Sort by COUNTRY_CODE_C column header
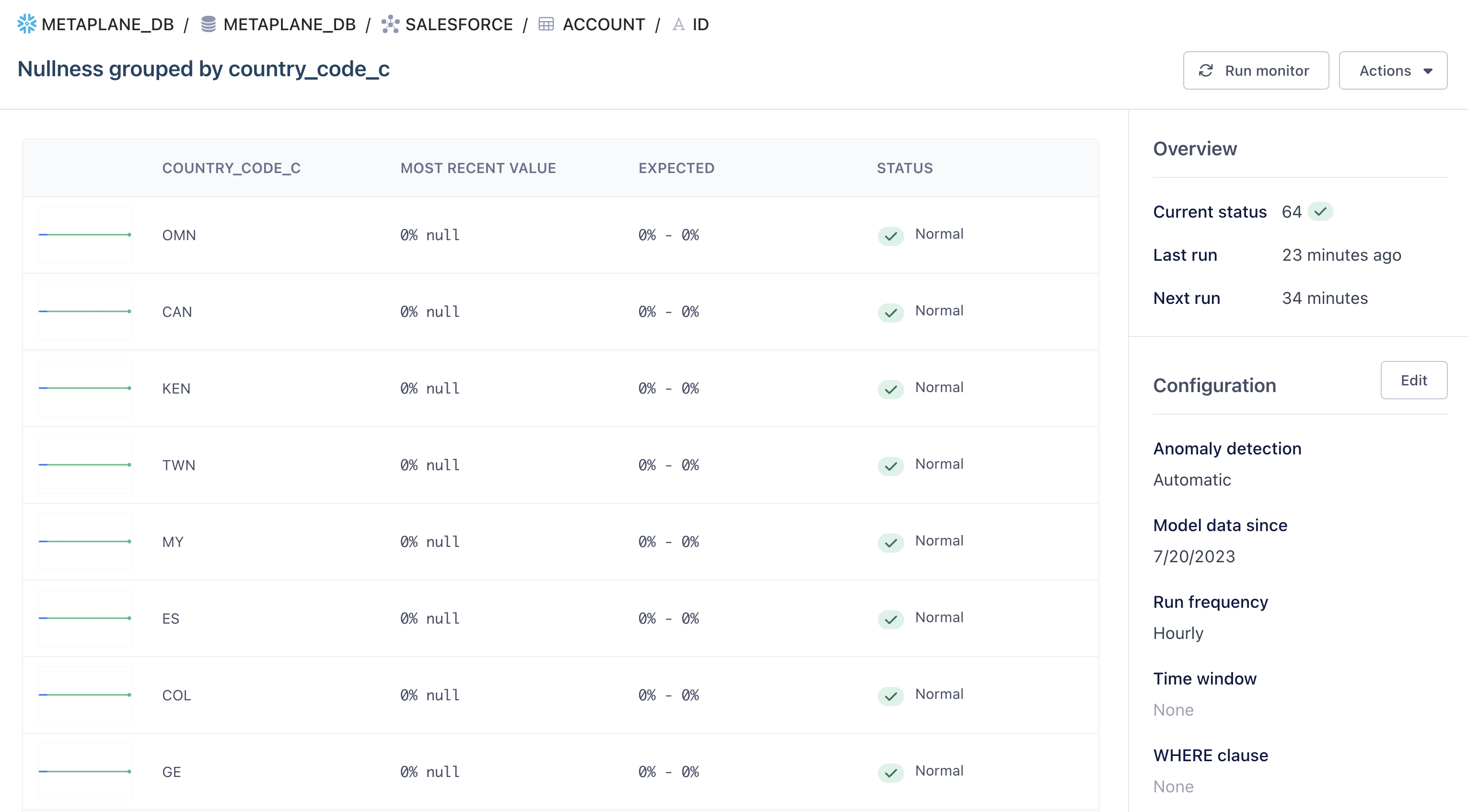This screenshot has width=1468, height=812. (x=231, y=168)
